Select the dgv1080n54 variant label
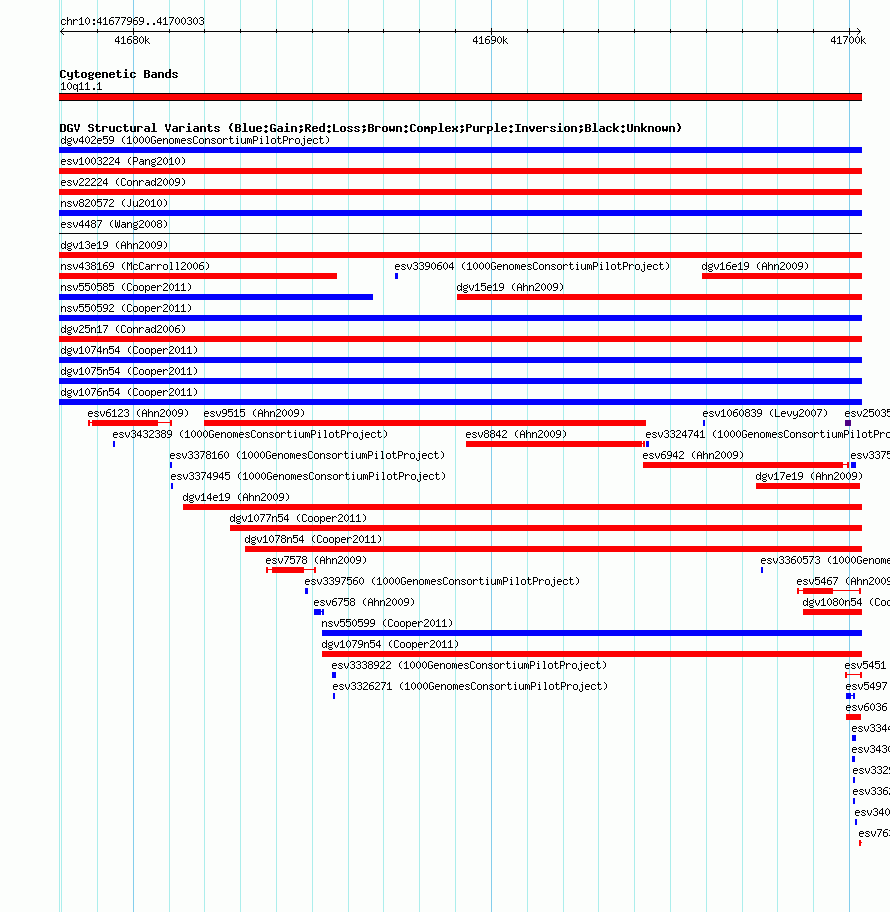 [846, 601]
